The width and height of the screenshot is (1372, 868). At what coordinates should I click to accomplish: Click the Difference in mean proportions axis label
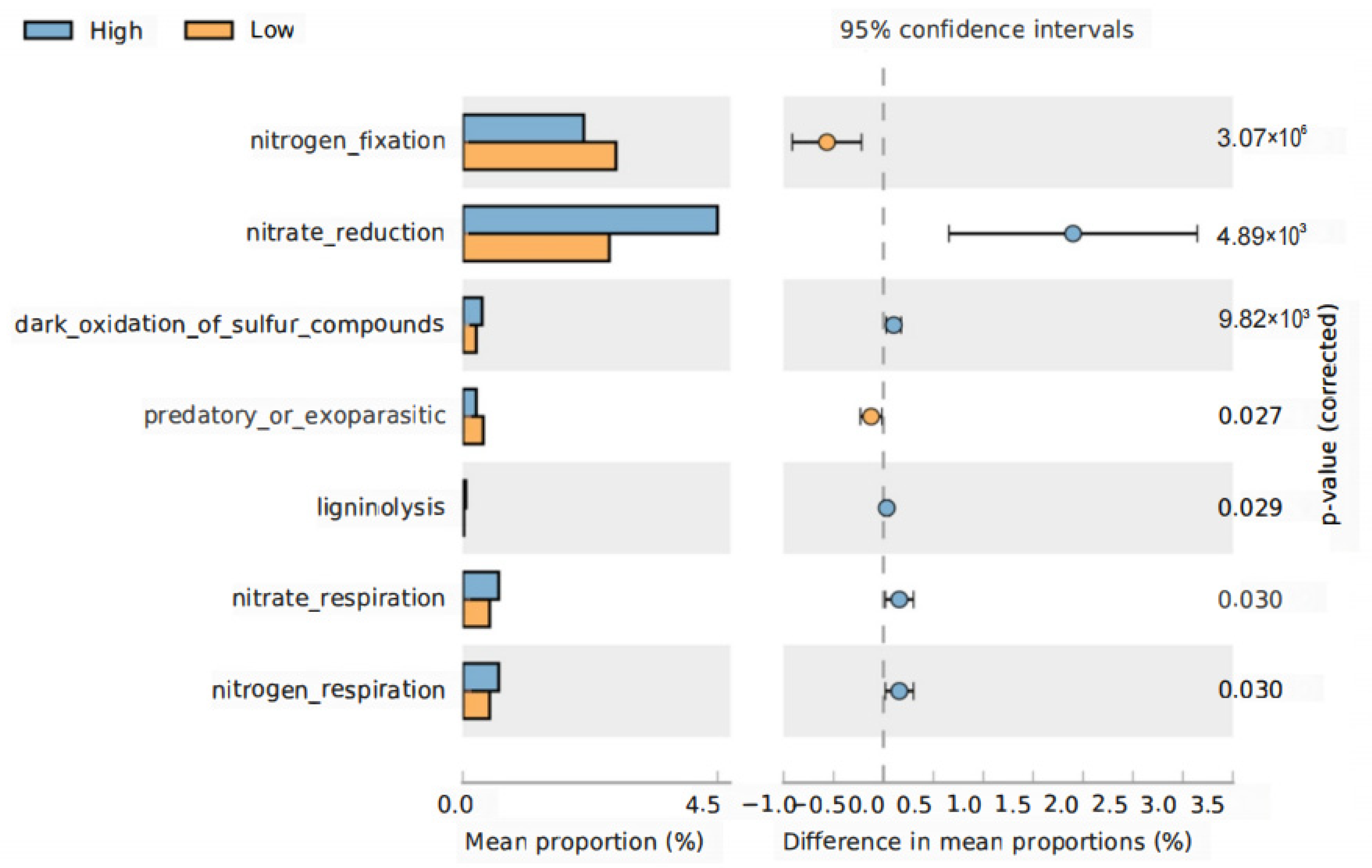click(987, 842)
